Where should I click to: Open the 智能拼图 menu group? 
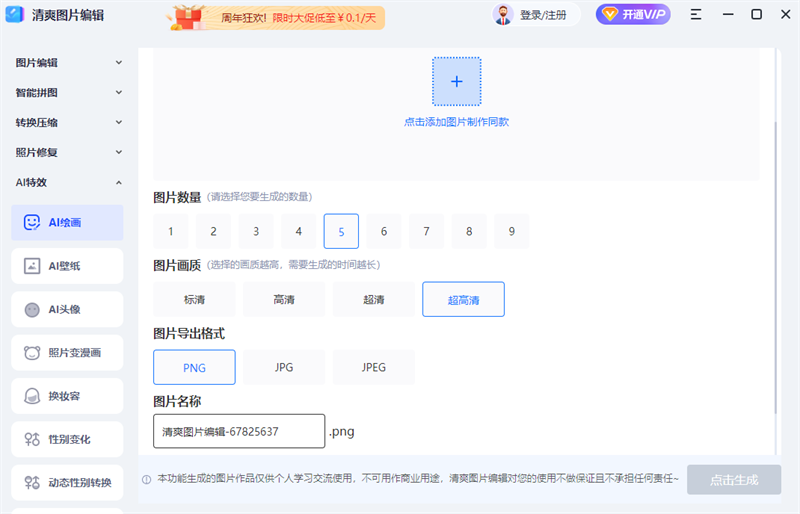tap(68, 92)
